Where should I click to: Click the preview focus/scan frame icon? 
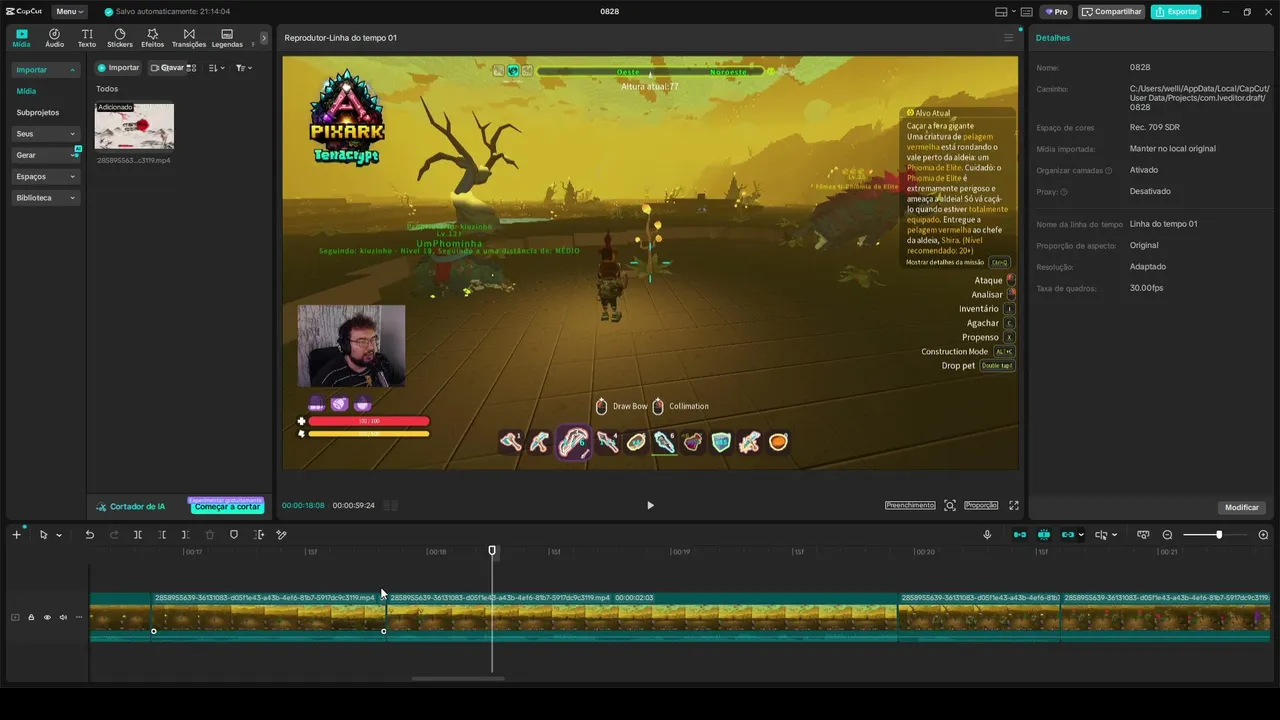[950, 506]
